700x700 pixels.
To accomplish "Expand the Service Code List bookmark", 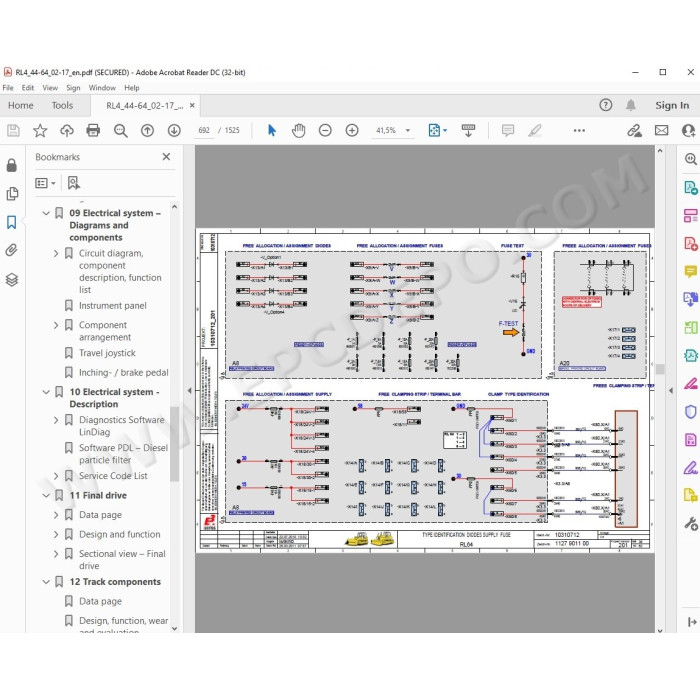I will [56, 476].
